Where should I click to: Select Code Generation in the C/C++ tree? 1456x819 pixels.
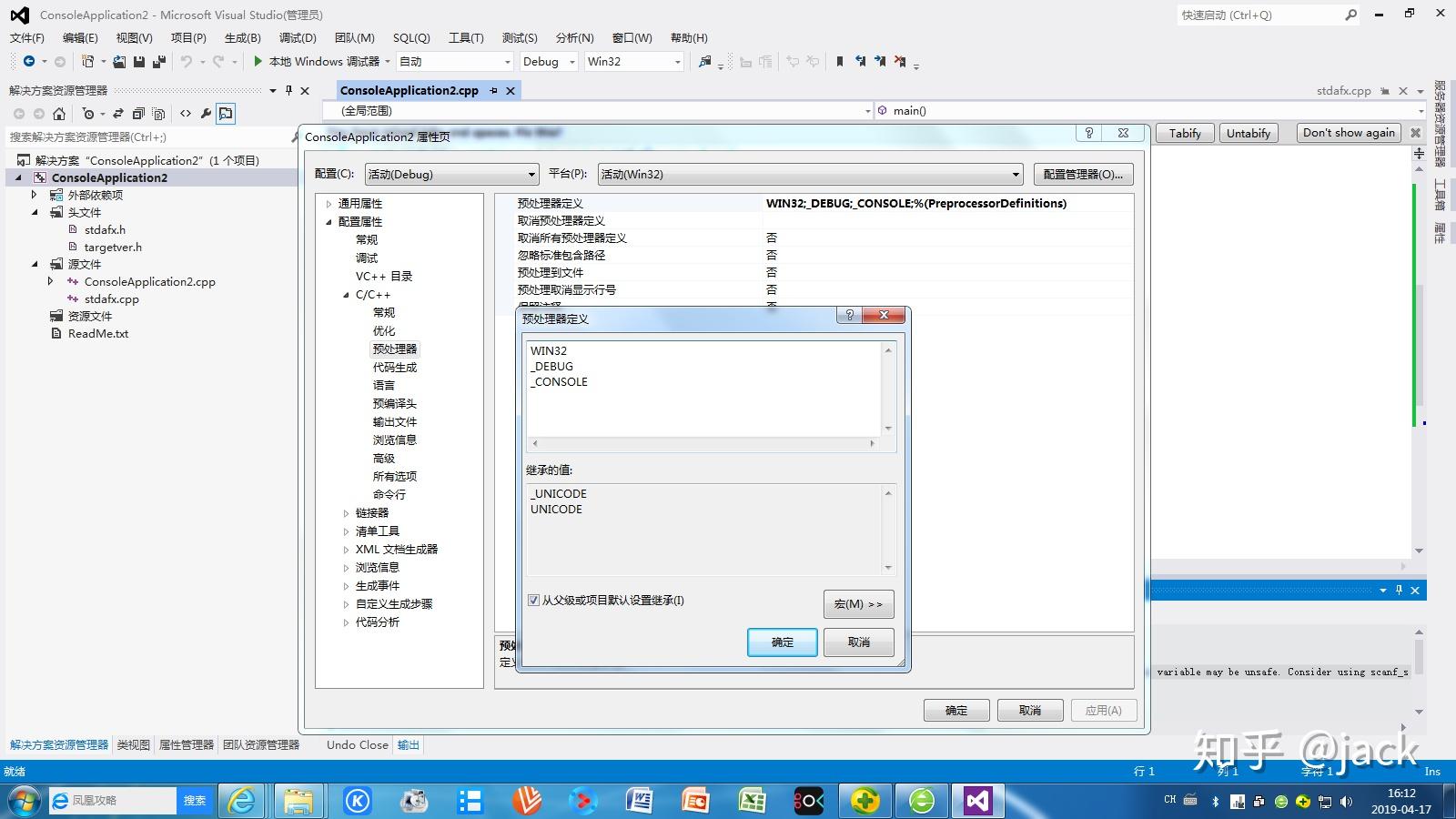[394, 368]
